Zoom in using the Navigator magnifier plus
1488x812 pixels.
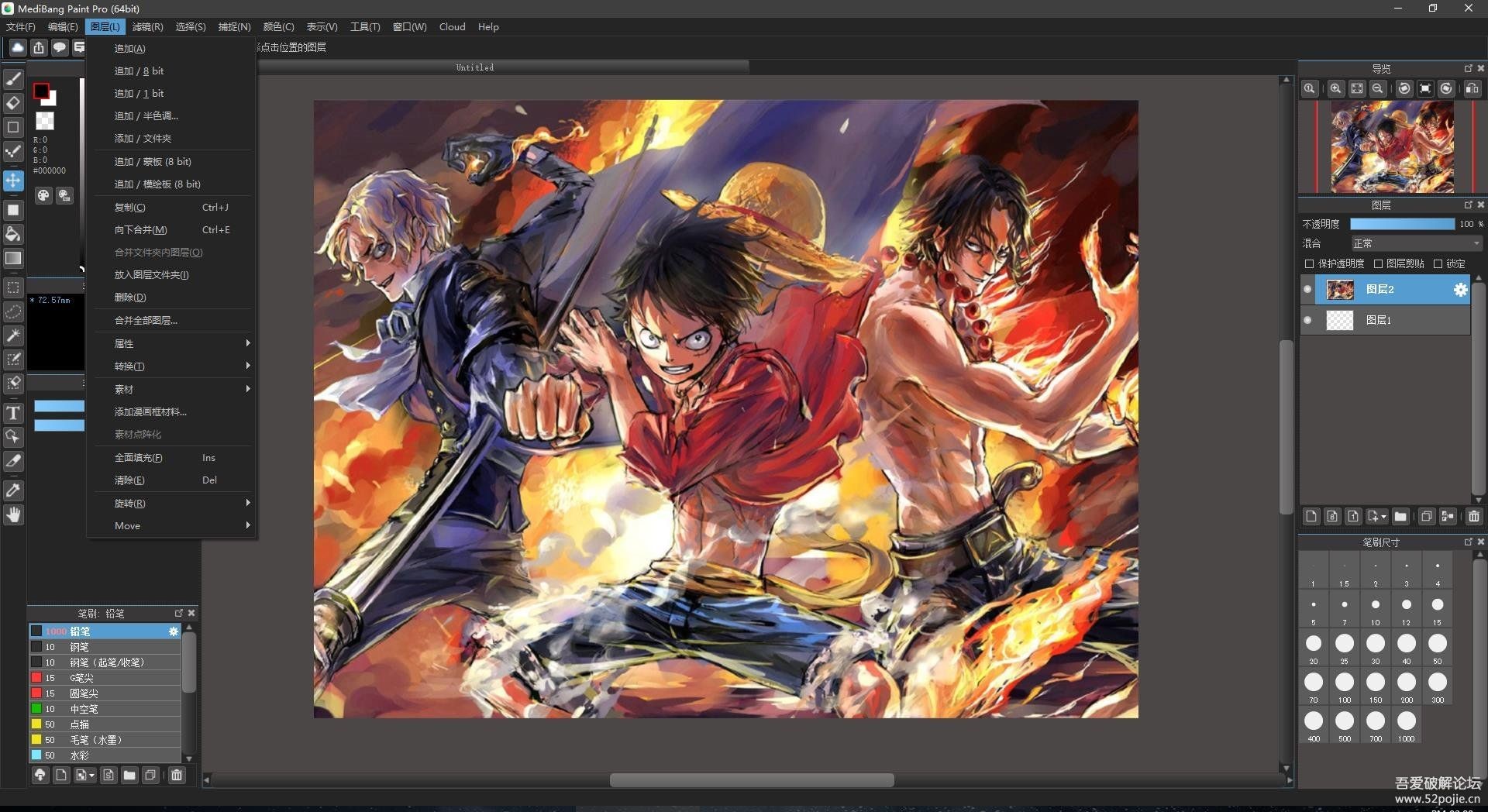(x=1335, y=89)
